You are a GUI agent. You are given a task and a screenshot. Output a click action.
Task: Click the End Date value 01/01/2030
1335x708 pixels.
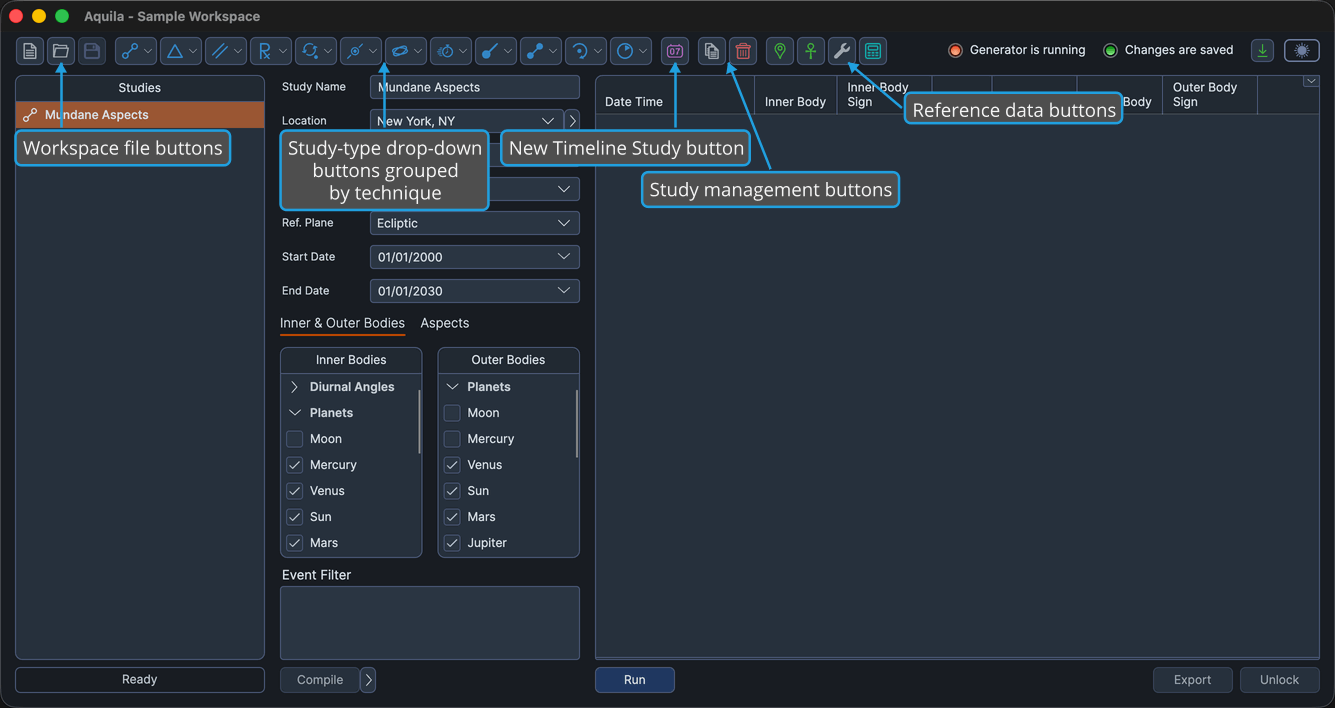410,291
